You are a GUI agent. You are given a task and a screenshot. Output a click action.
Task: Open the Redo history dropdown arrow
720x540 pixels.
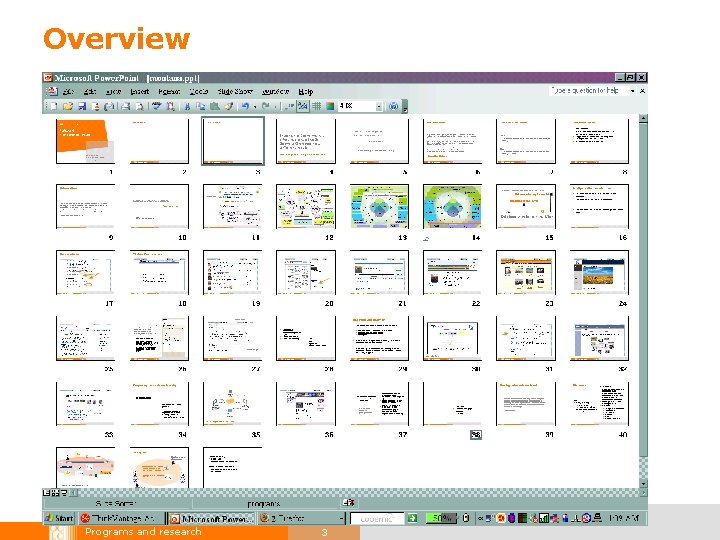[x=275, y=107]
